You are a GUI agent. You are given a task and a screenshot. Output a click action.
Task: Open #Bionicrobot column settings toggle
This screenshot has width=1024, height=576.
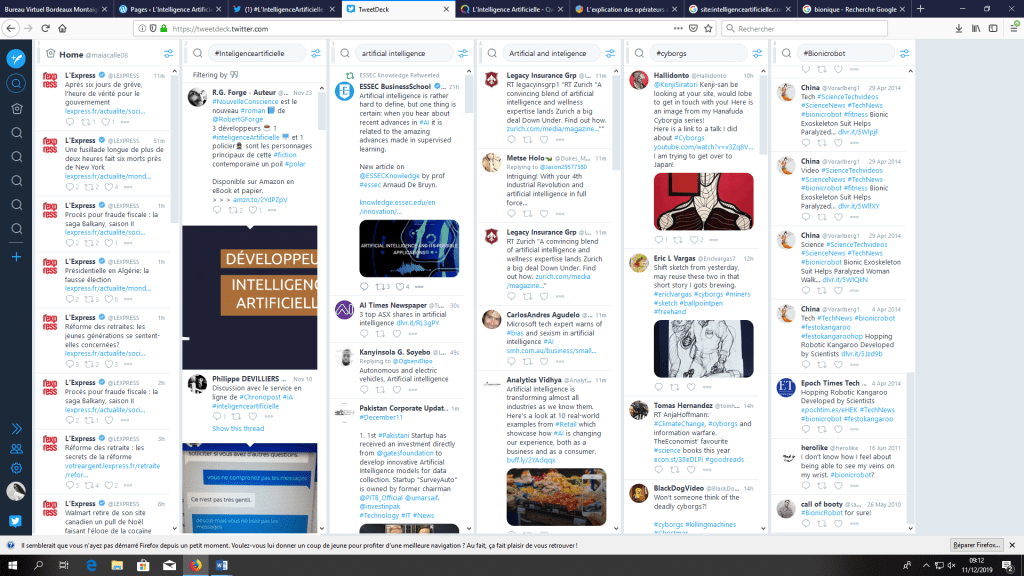[x=902, y=53]
